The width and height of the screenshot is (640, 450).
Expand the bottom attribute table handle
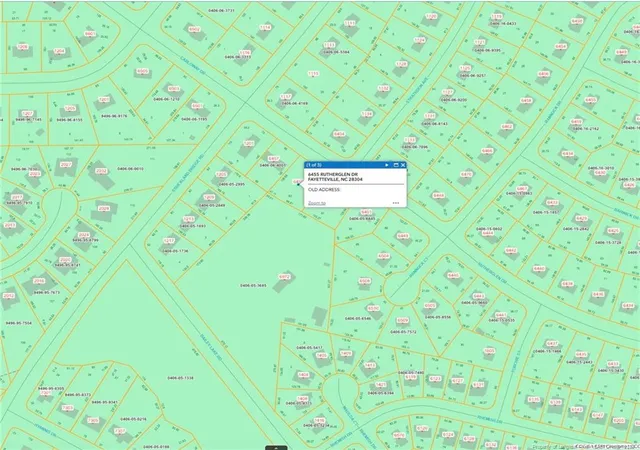tap(276, 448)
